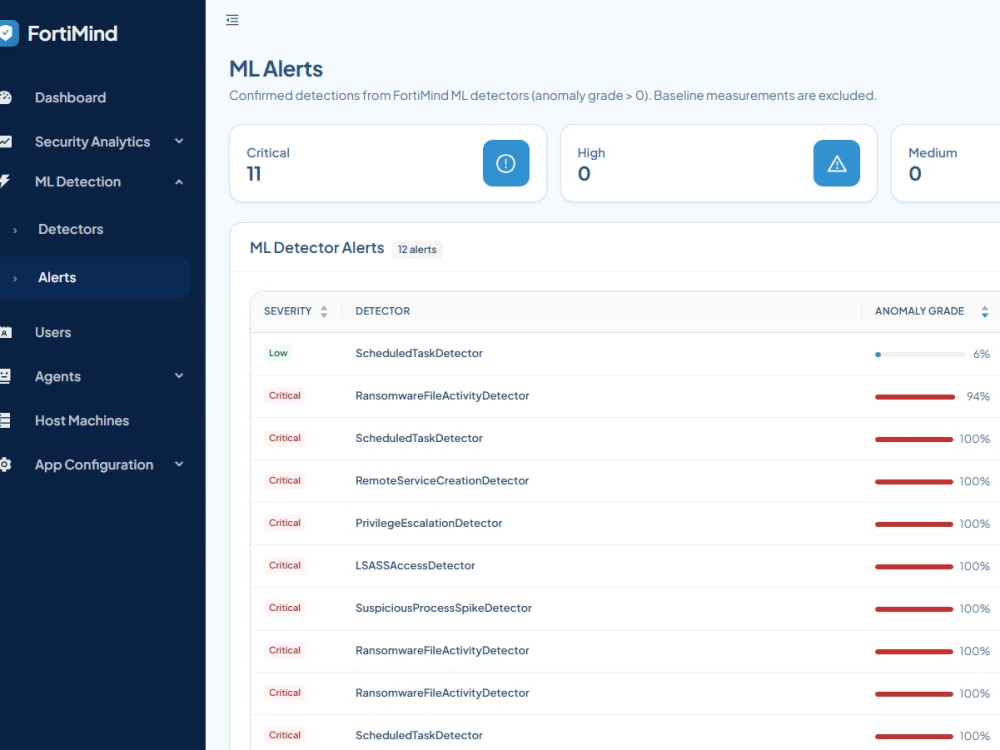Click the High card warning triangle icon
Screen dimensions: 1000x750
[836, 163]
